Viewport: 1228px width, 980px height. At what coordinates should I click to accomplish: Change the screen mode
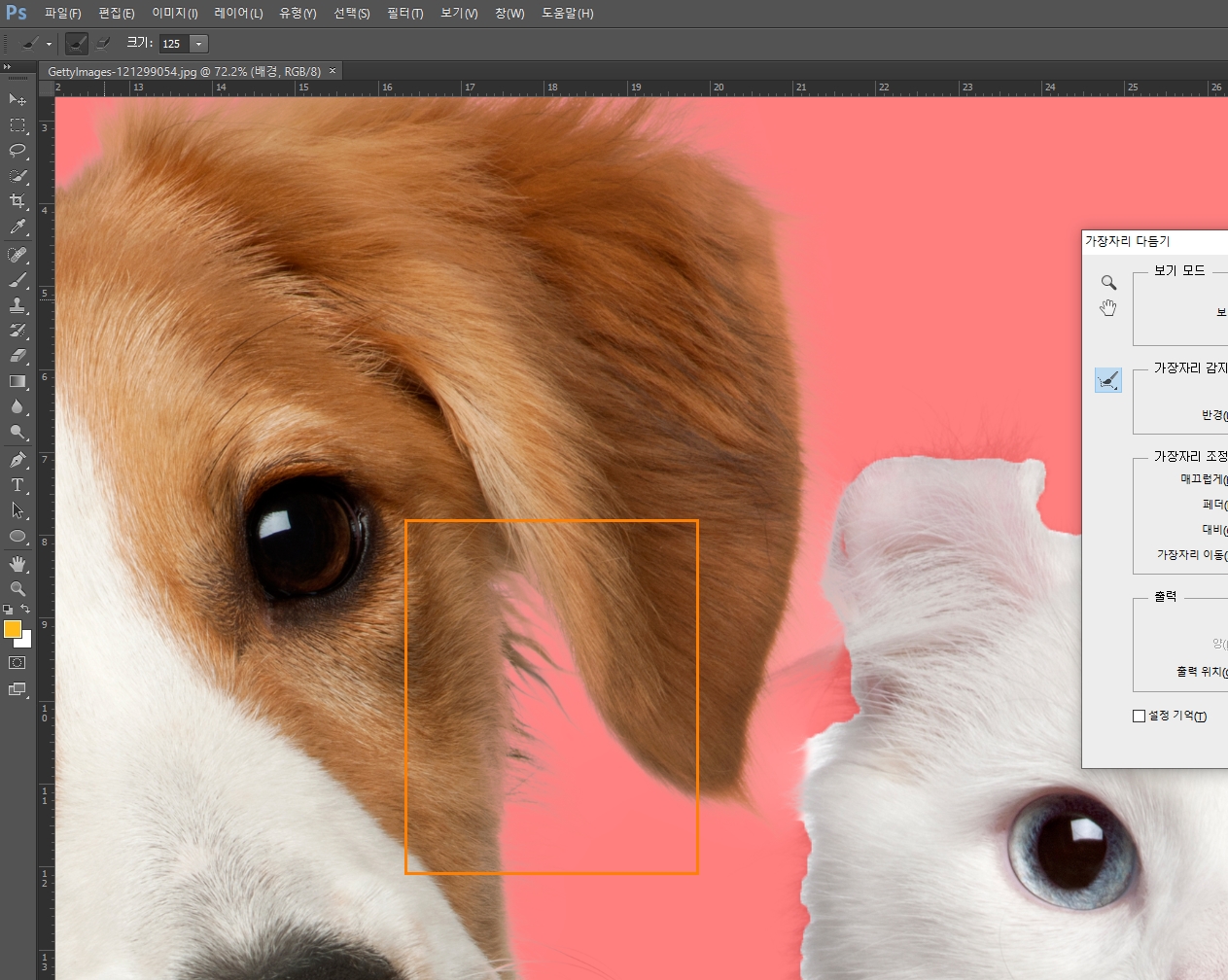[18, 689]
